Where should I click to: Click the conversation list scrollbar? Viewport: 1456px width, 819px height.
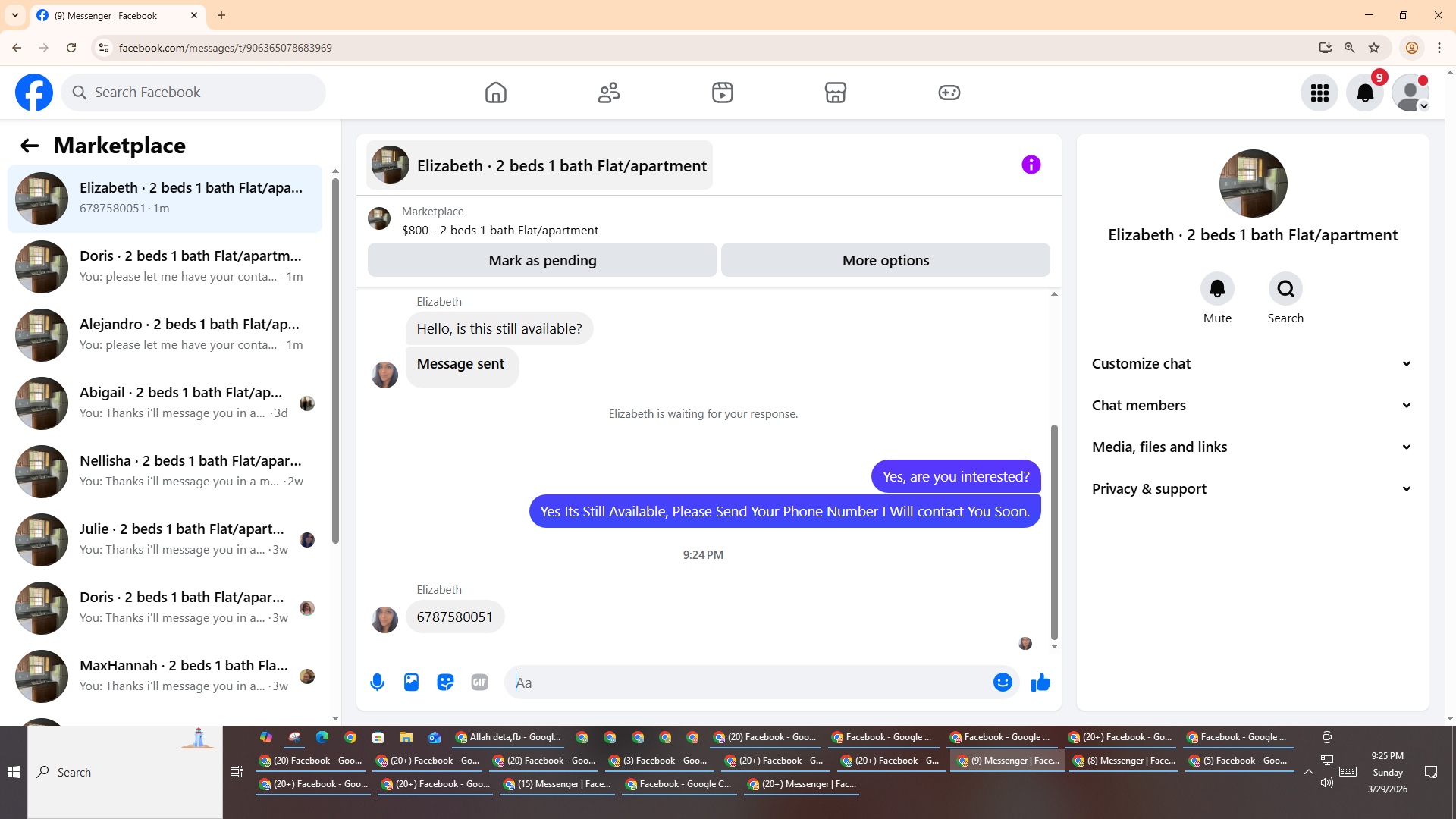point(335,360)
